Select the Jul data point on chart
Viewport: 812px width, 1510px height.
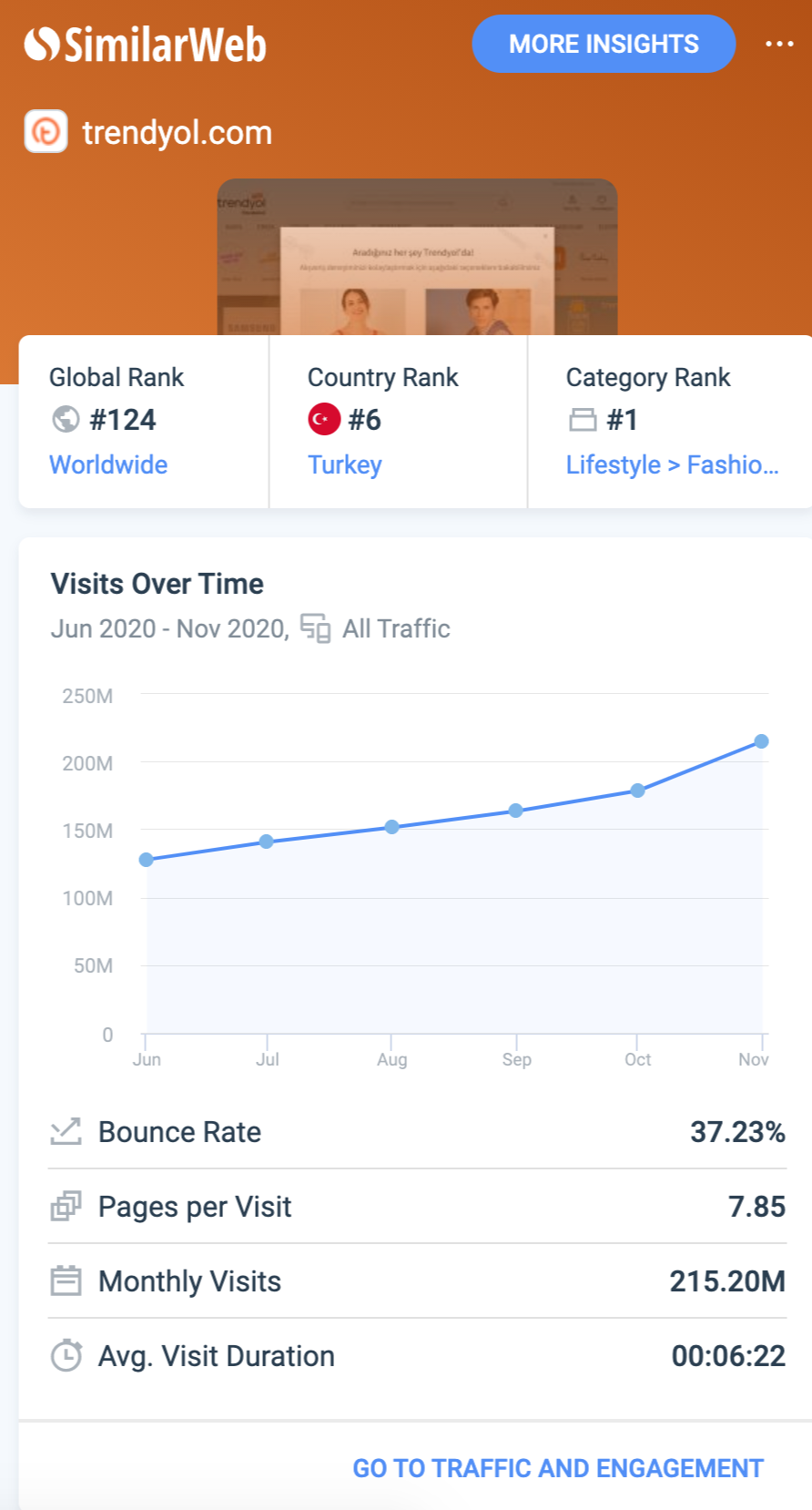[266, 842]
